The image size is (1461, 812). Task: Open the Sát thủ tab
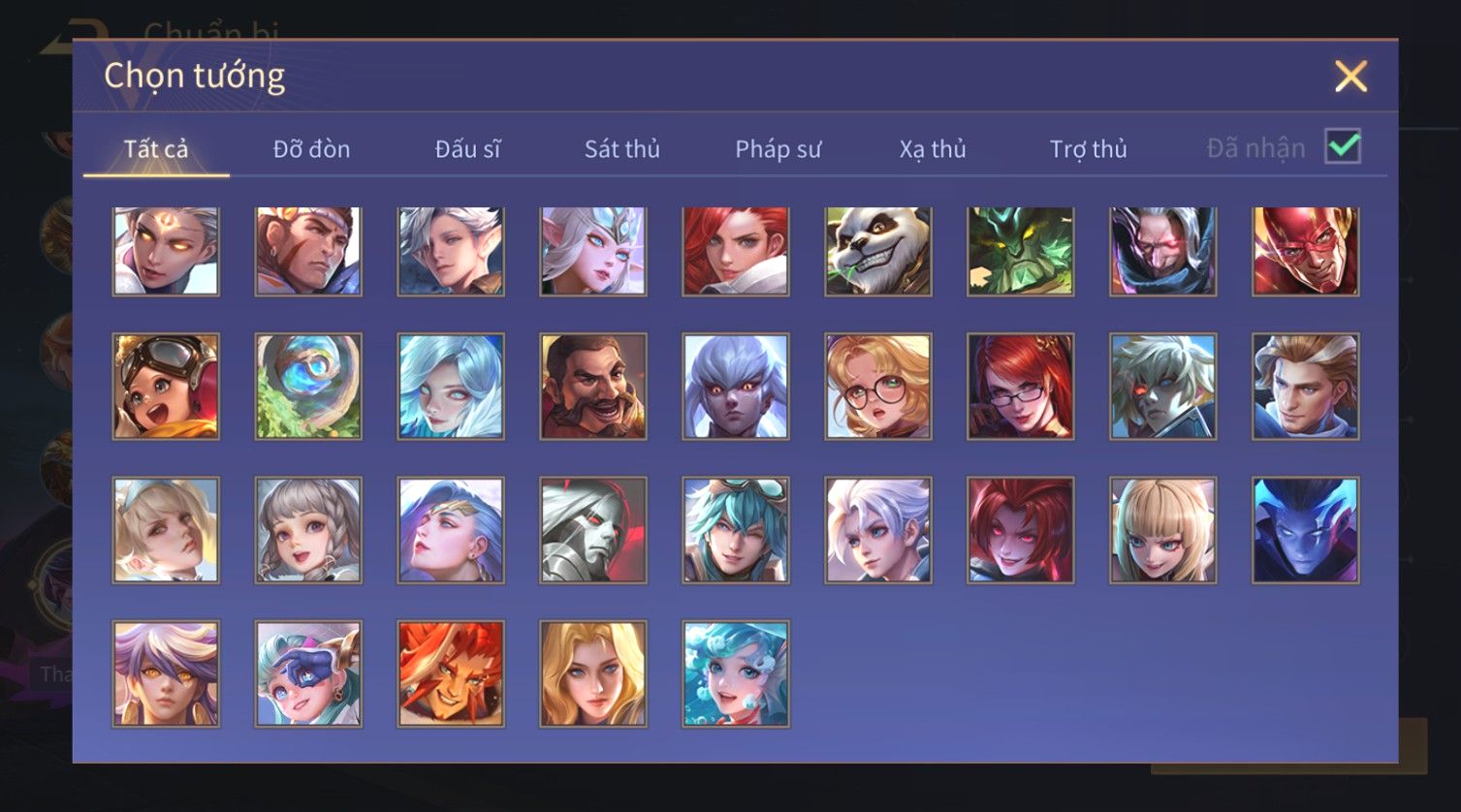click(622, 149)
